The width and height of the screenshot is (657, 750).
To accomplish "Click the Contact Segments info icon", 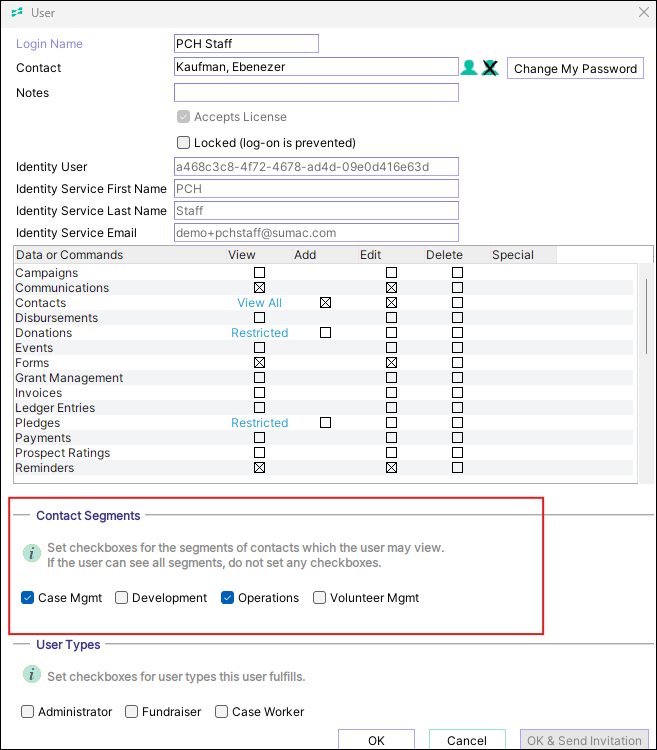I will [x=32, y=553].
